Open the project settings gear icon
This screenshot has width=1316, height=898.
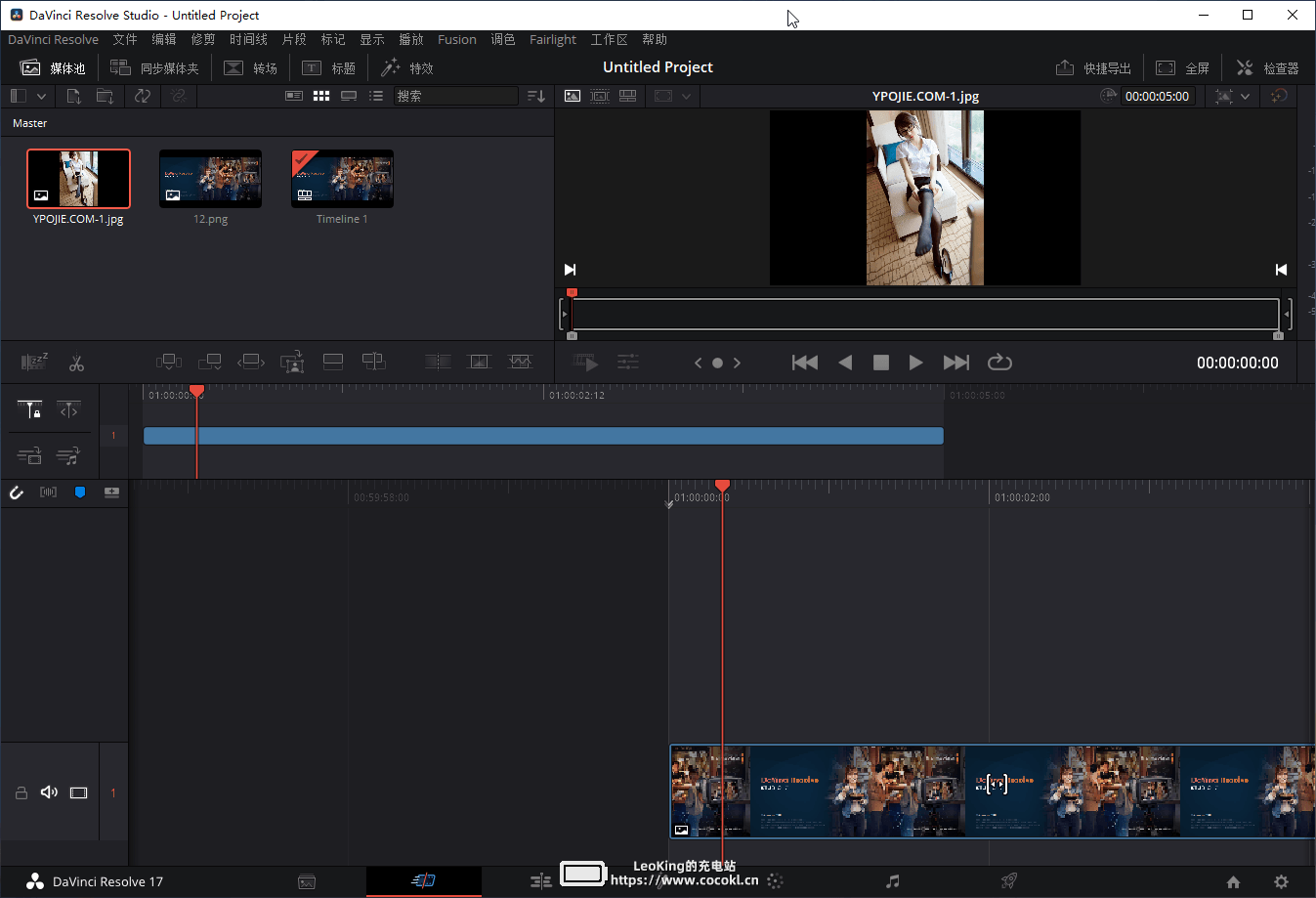[1281, 881]
